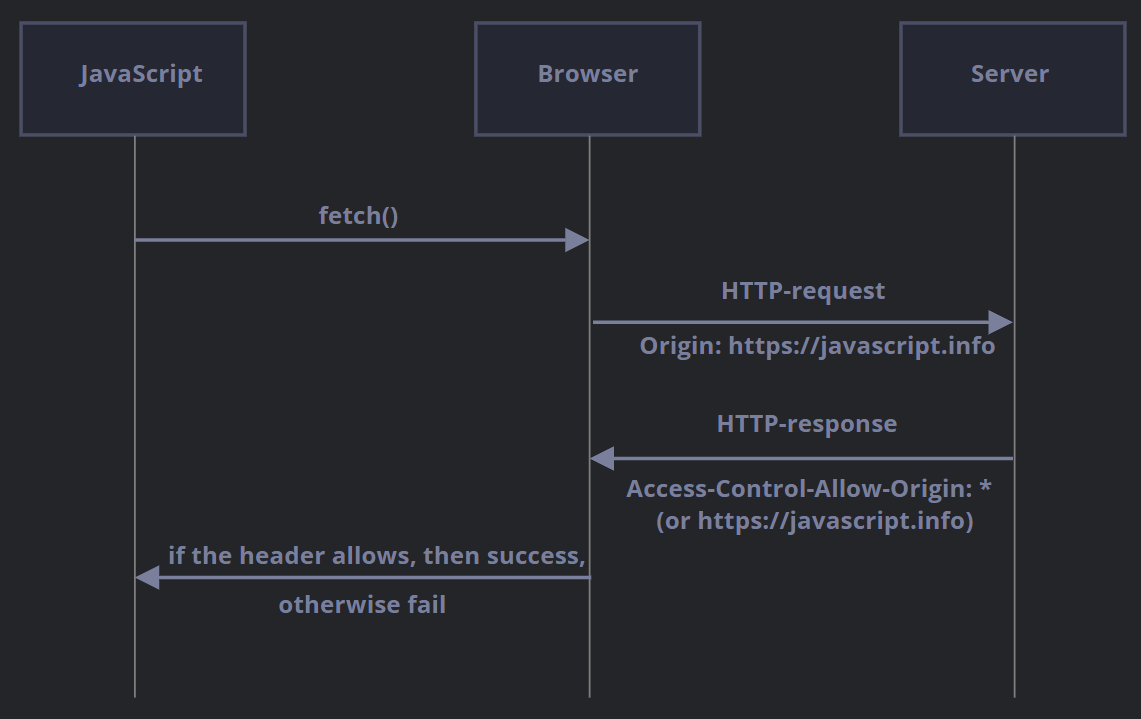Click the HTTP-request arrow line shaft
Screen dimensions: 1141x719
click(790, 322)
